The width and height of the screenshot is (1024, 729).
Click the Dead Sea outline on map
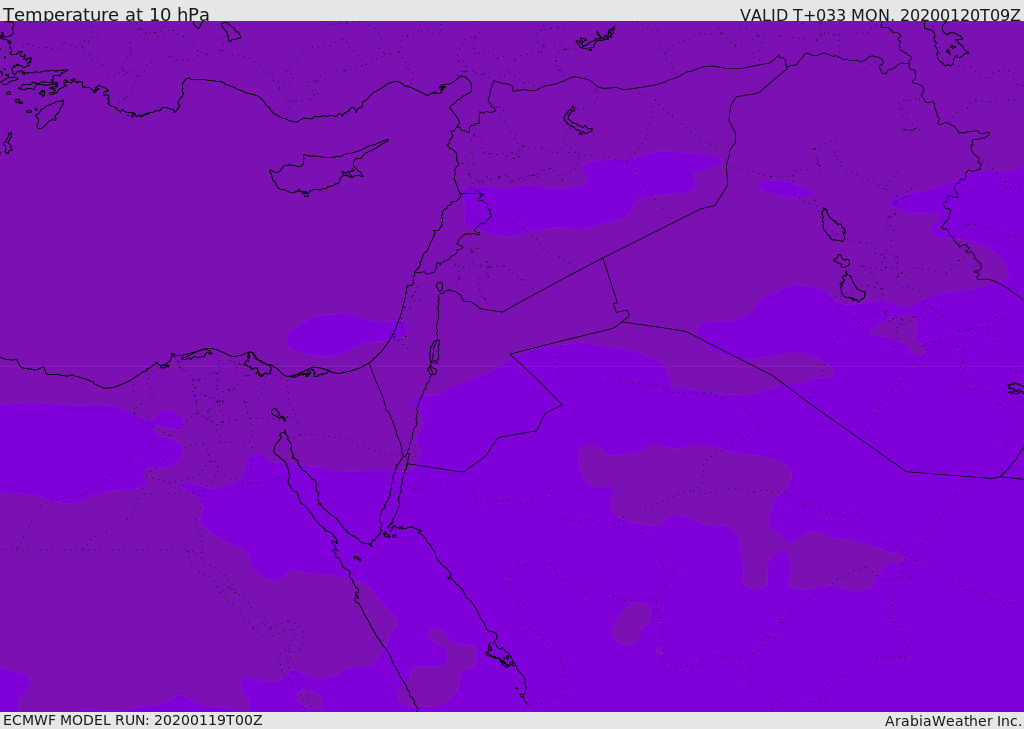(x=434, y=357)
